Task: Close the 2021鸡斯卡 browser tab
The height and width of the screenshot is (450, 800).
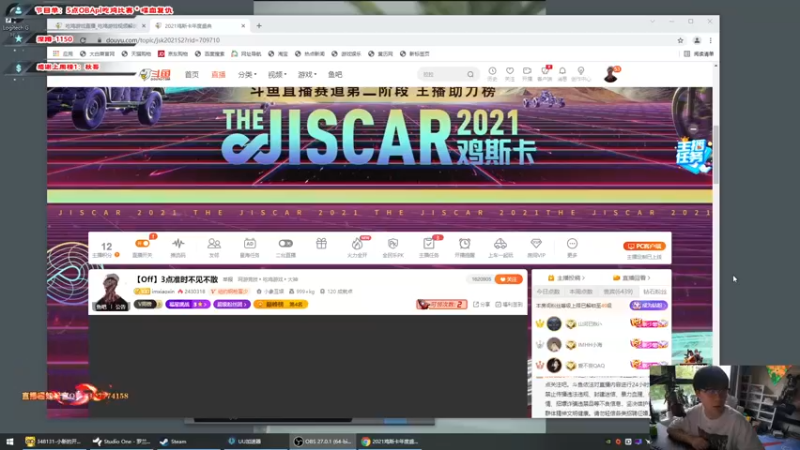Action: (243, 26)
